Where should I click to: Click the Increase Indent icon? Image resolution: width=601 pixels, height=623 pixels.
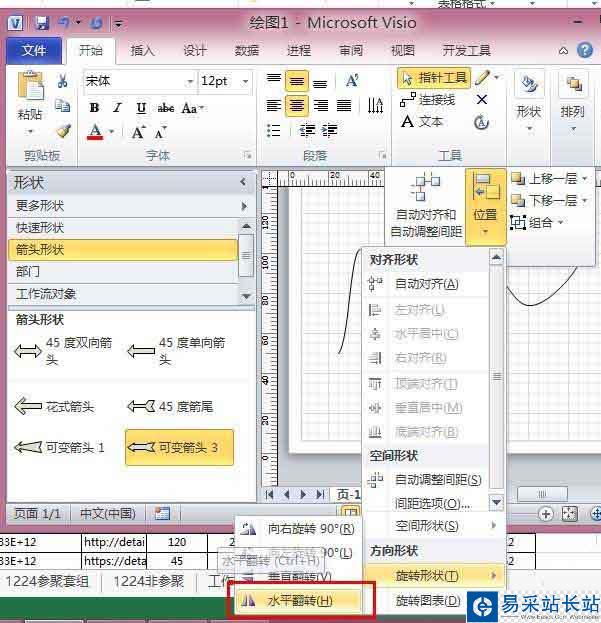click(329, 130)
